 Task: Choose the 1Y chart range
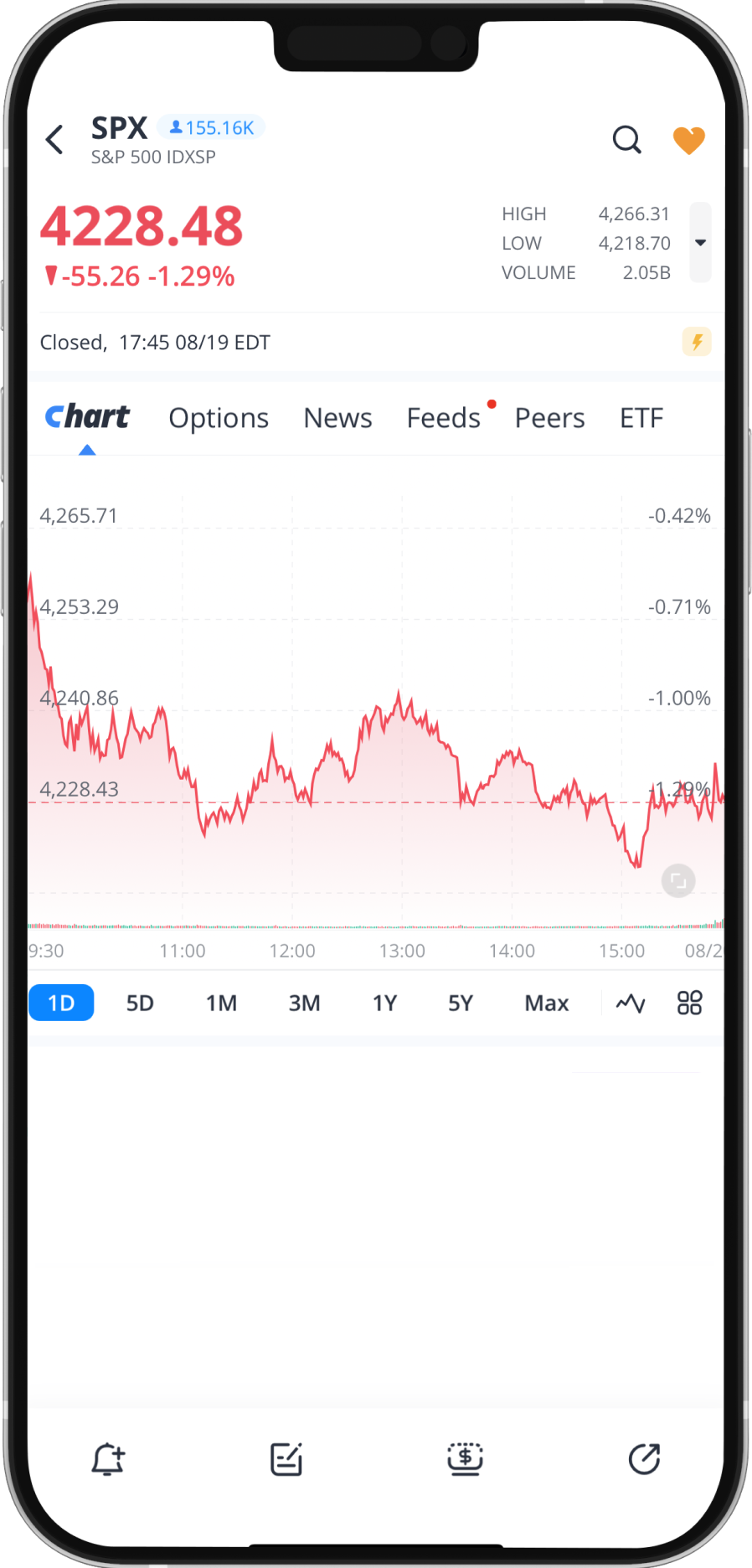[384, 1003]
